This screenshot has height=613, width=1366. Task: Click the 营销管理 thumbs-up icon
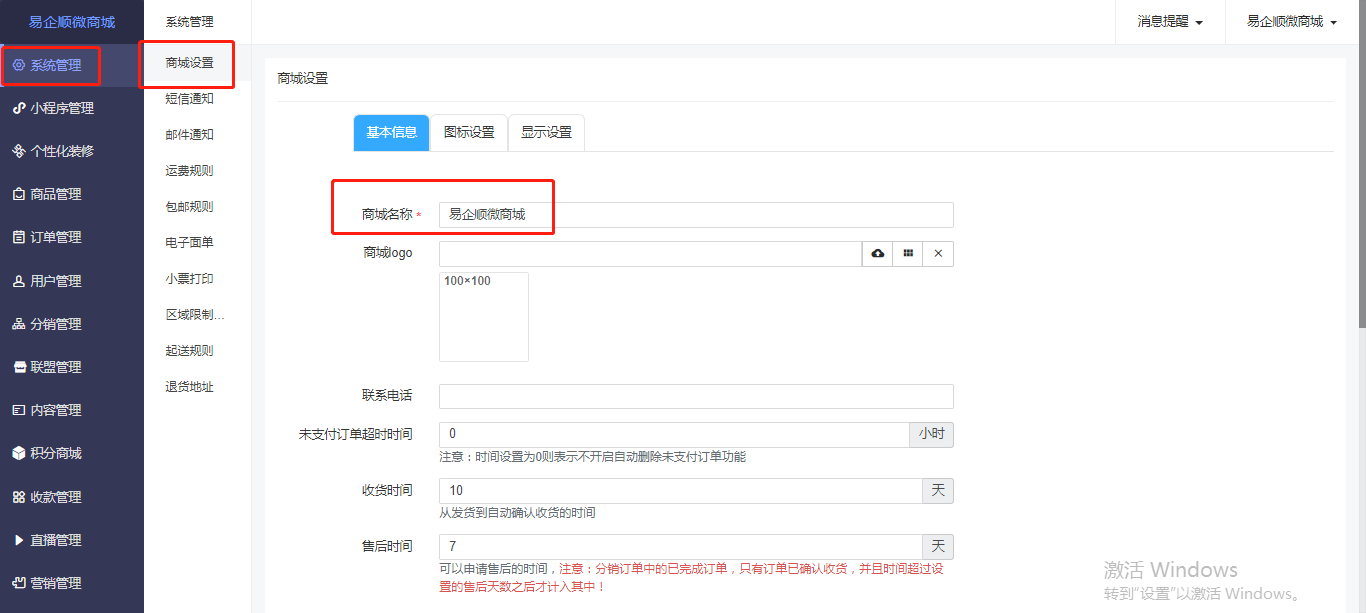(18, 583)
